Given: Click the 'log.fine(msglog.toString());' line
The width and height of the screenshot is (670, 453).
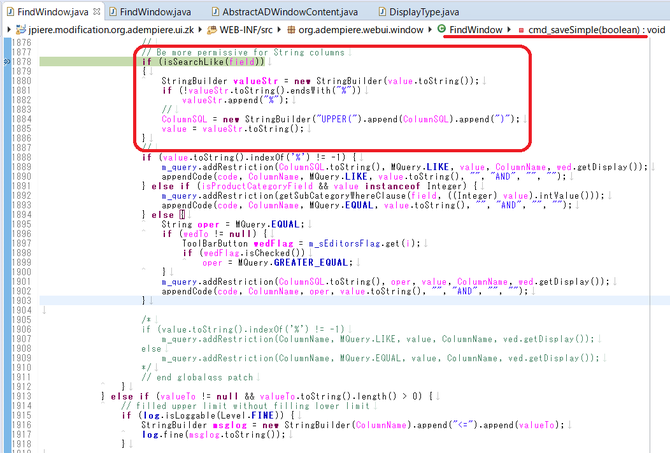Looking at the screenshot, I should coord(213,435).
